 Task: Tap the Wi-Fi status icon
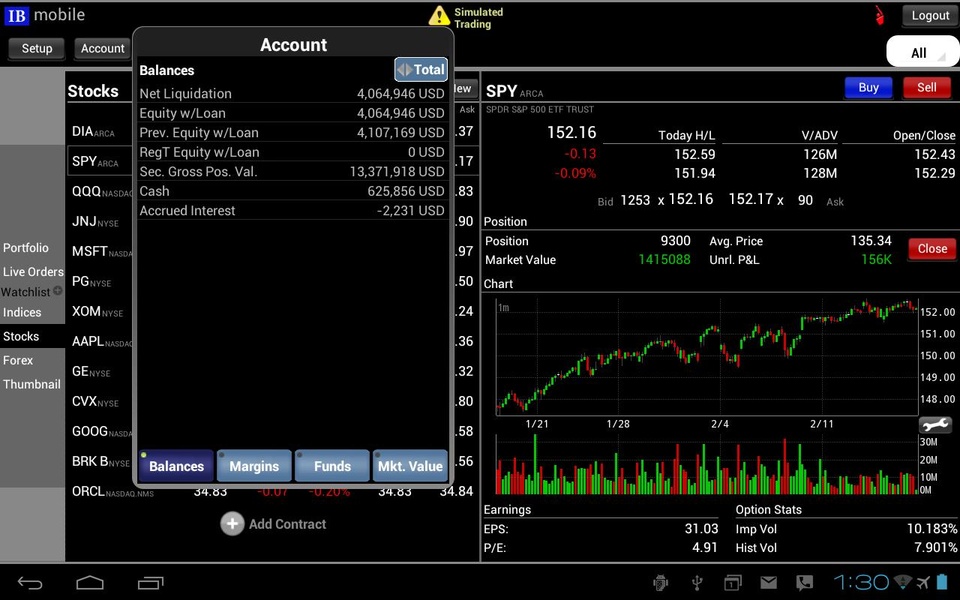902,582
